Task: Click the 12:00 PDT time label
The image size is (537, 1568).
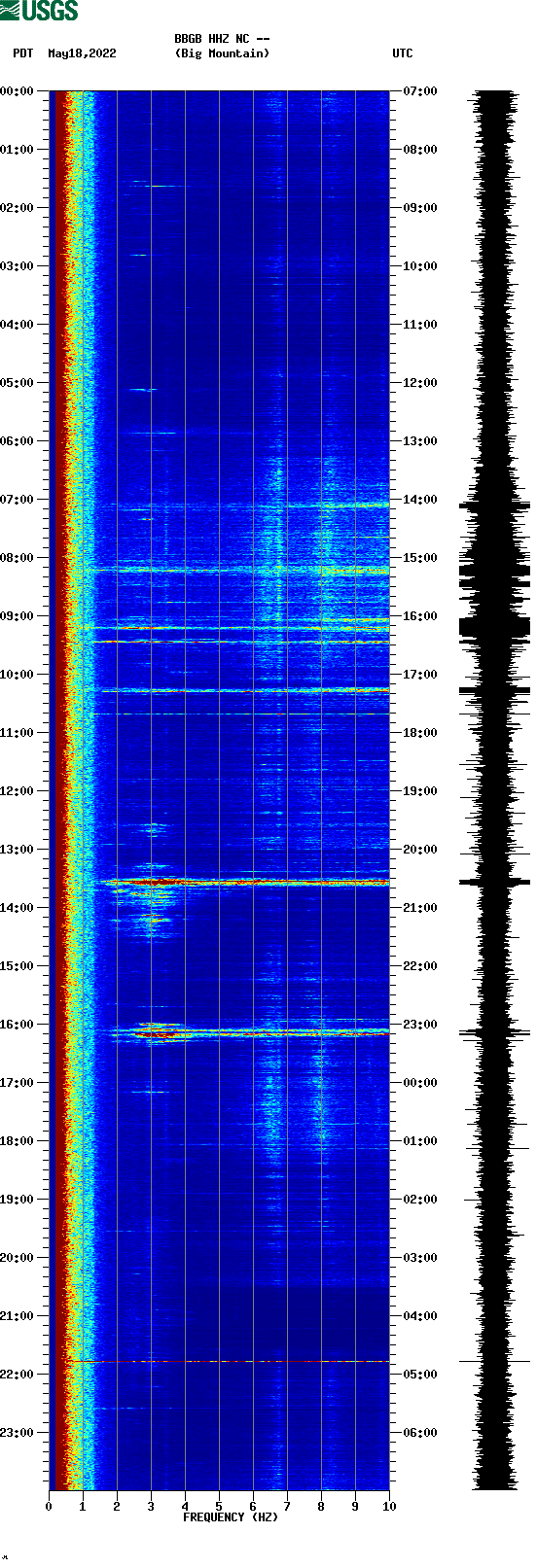Action: coord(18,791)
